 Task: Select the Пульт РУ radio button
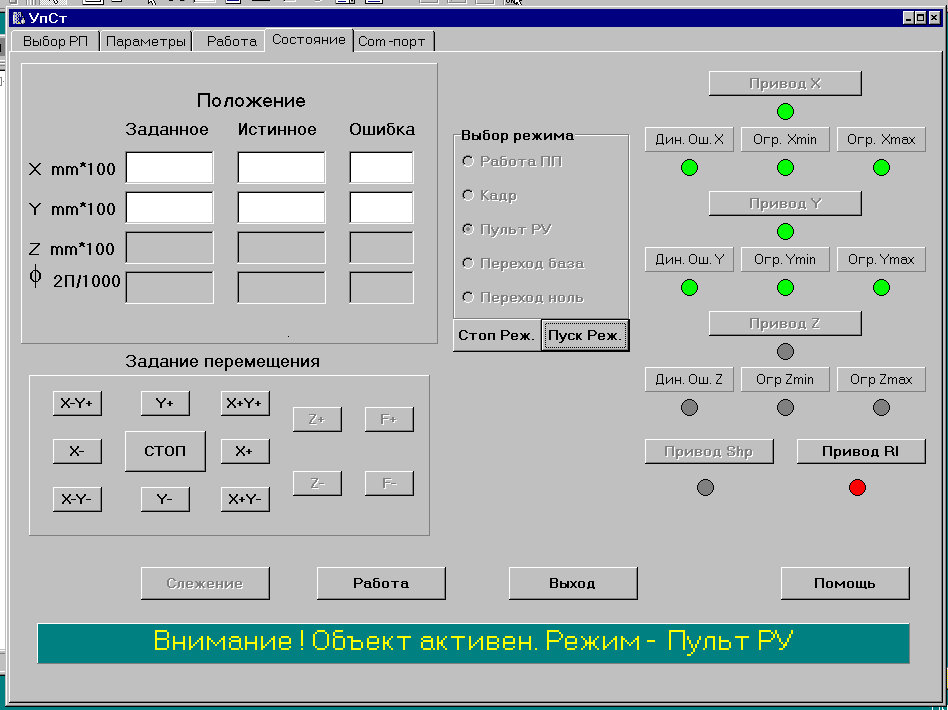[x=507, y=229]
